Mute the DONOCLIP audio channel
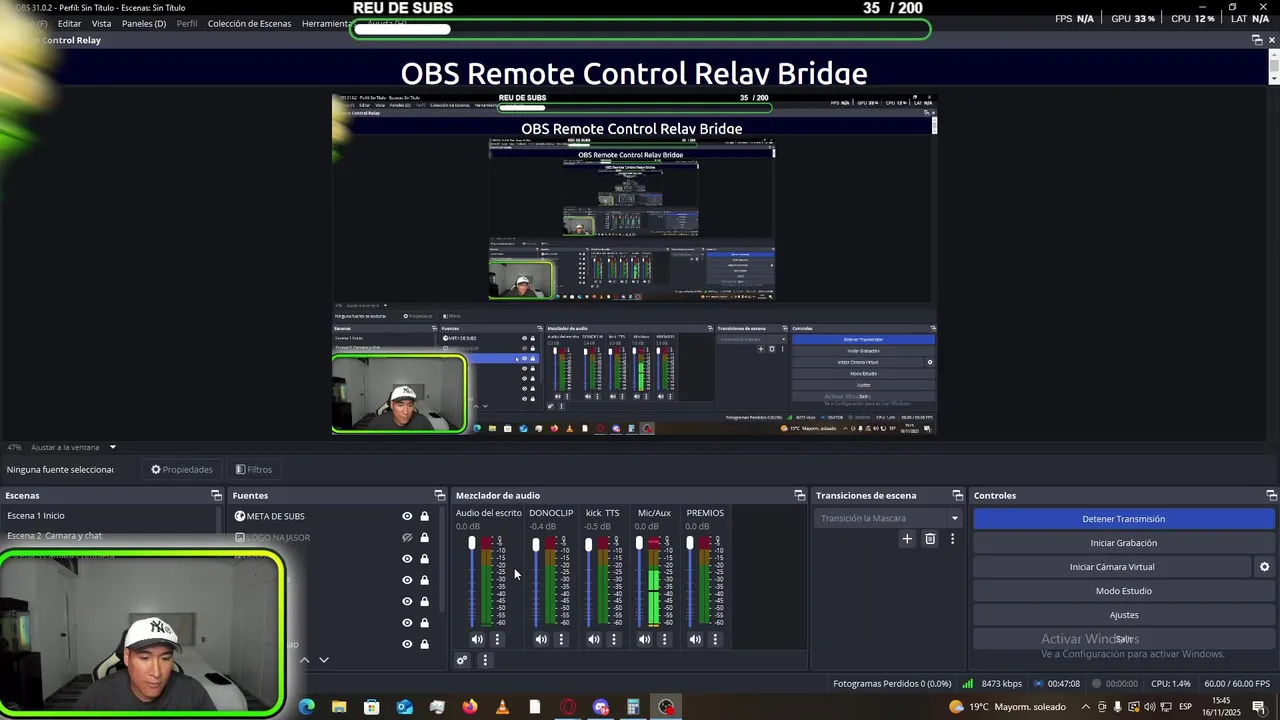This screenshot has height=720, width=1280. point(541,639)
